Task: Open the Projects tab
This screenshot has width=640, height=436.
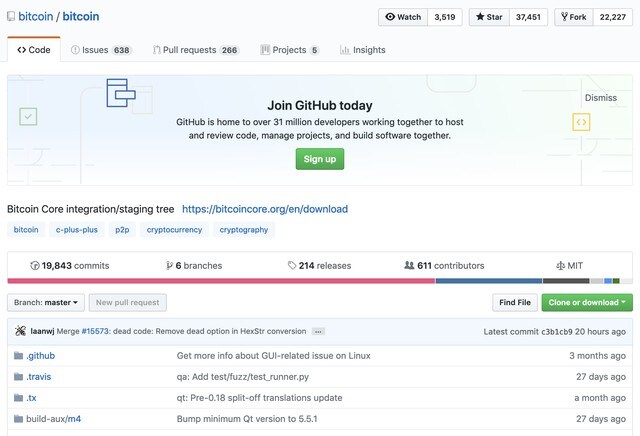Action: pos(289,50)
